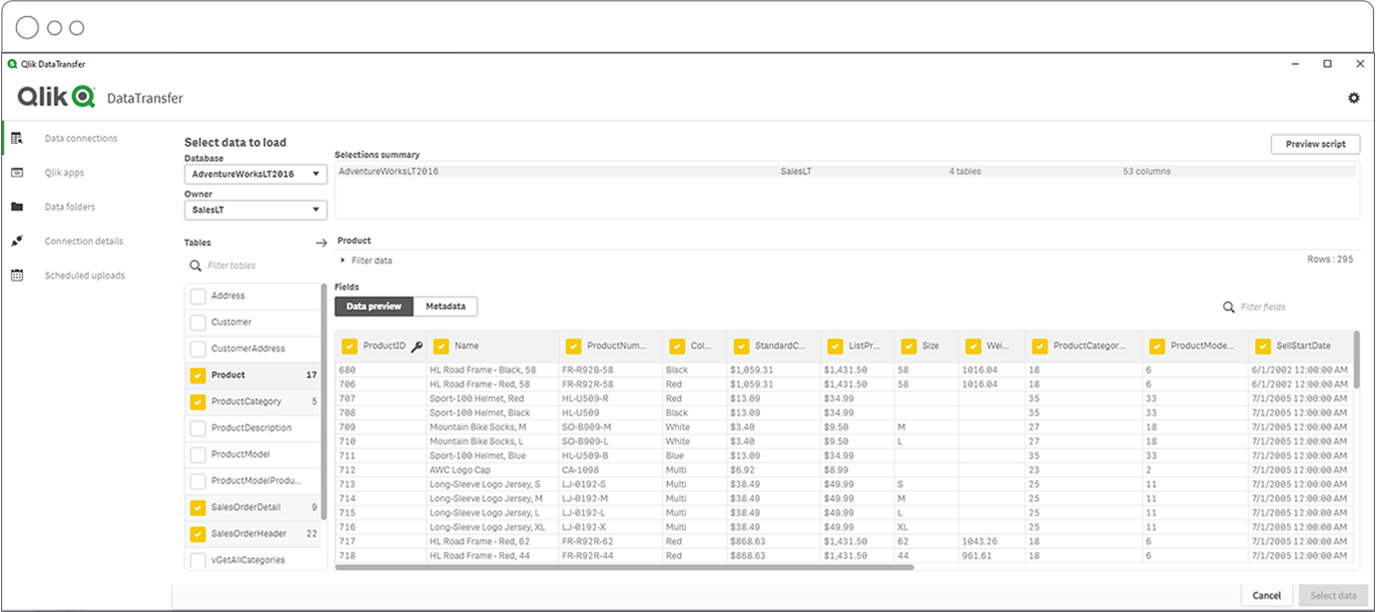
Task: Click the Preview script button
Action: click(1315, 143)
